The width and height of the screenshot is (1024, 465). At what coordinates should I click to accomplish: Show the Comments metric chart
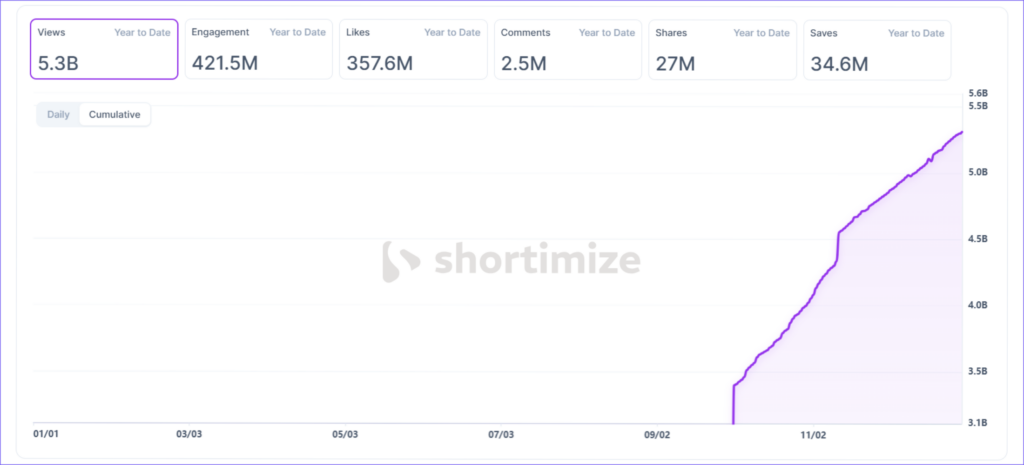click(568, 49)
